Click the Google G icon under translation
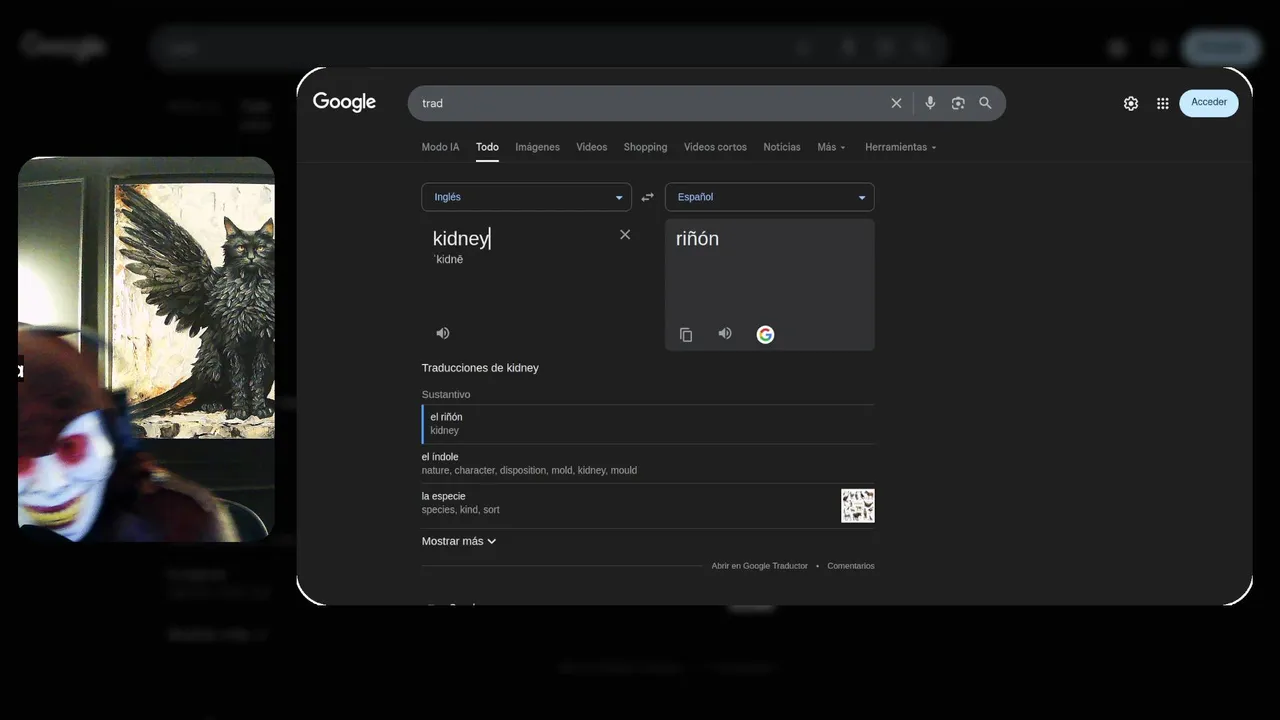 click(x=765, y=335)
